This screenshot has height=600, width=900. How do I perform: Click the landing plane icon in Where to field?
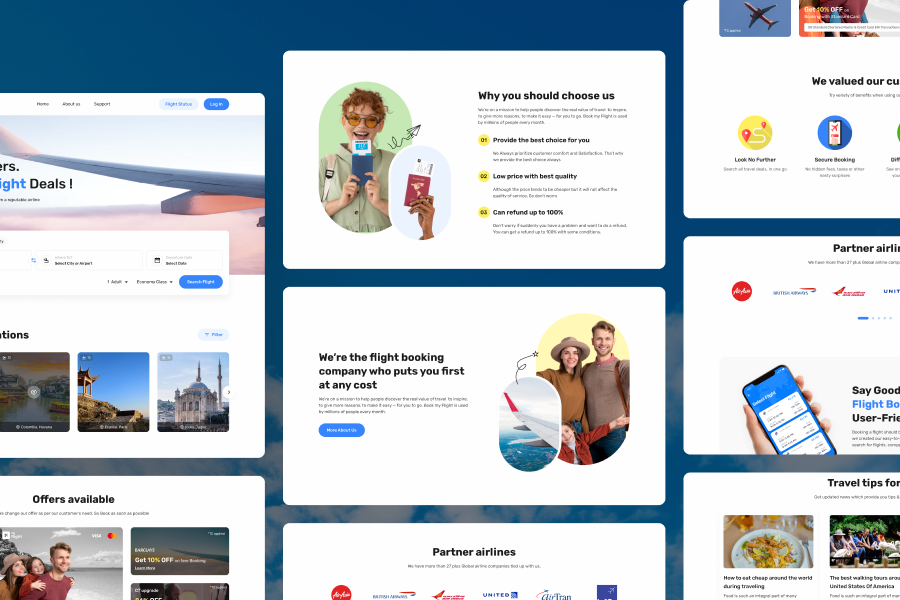46,260
